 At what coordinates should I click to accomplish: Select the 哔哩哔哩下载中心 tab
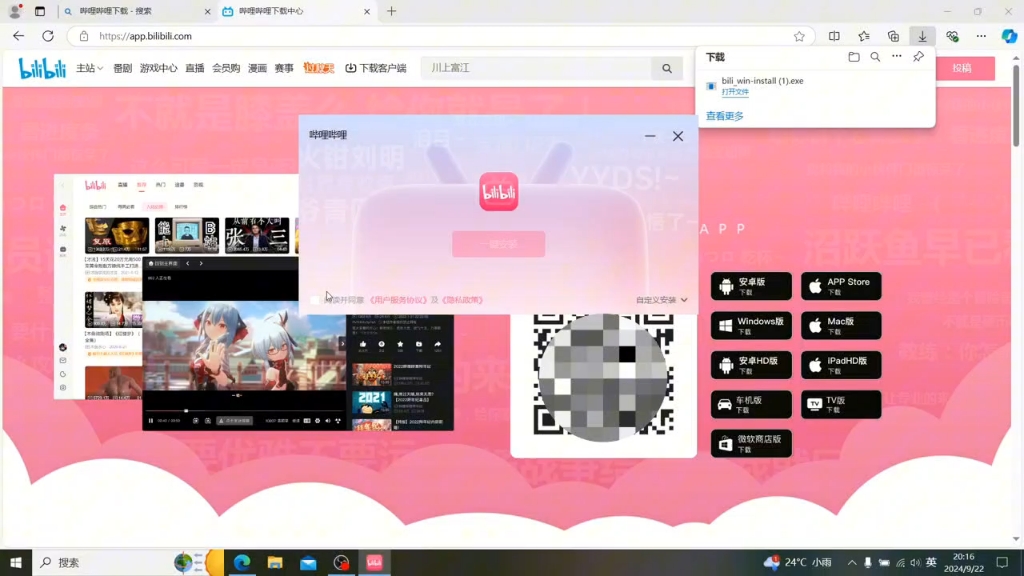[295, 11]
